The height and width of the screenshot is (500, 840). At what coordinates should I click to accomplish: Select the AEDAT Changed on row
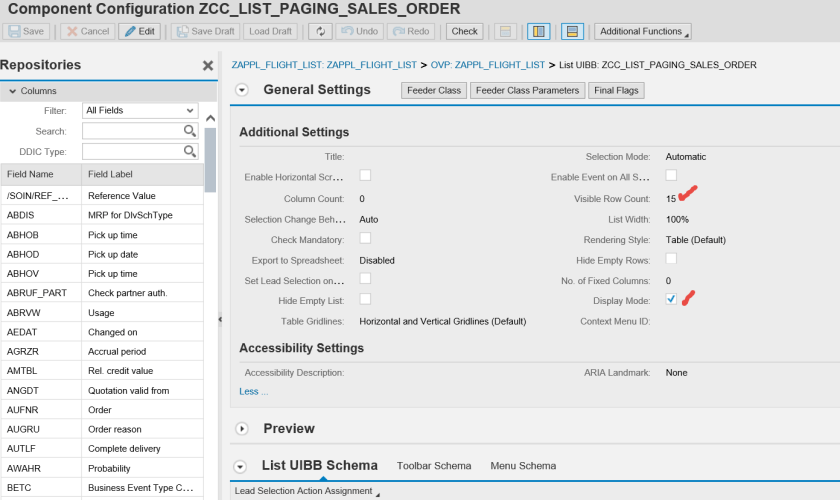[x=102, y=332]
